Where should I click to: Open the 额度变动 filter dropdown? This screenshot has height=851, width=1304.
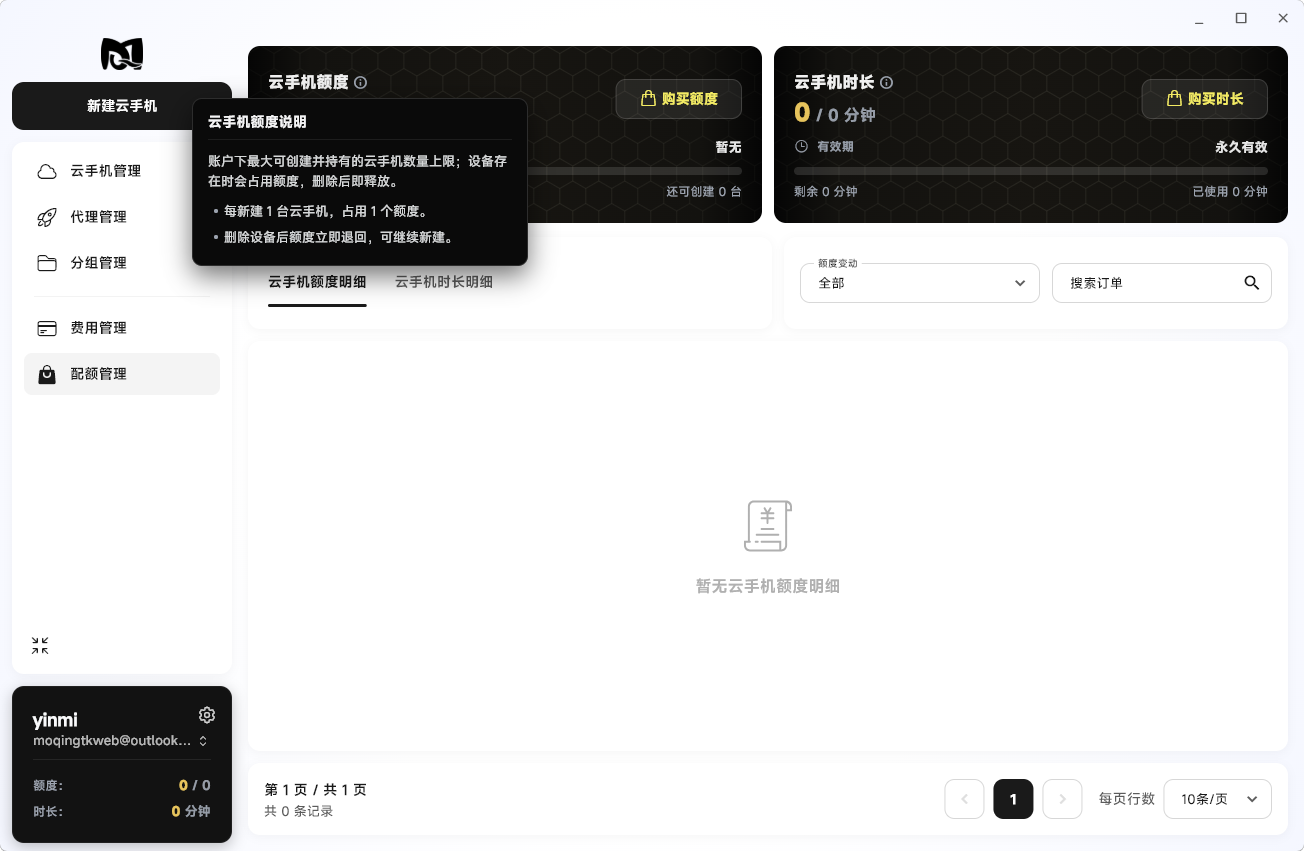(x=920, y=283)
